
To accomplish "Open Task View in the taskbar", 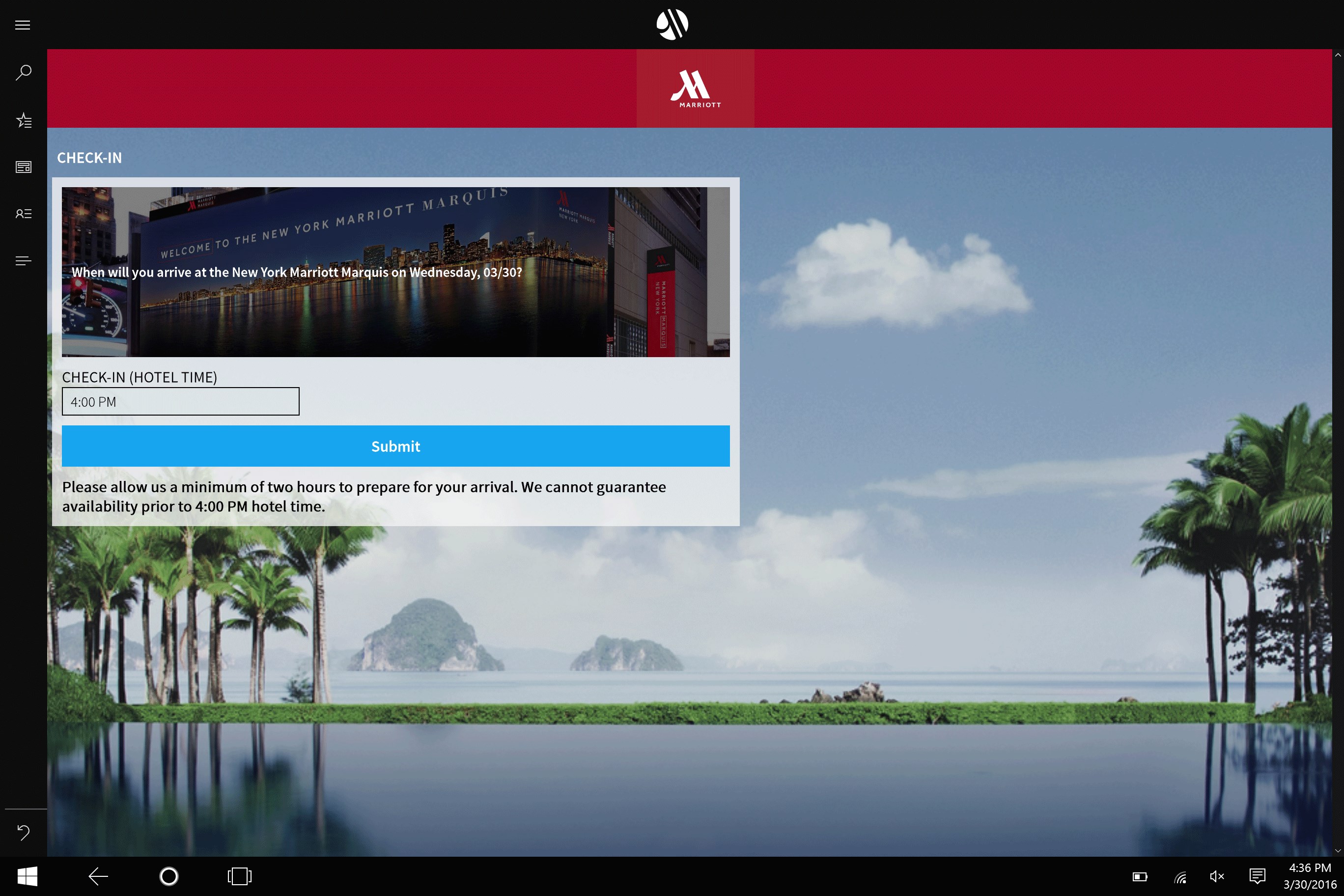I will click(x=239, y=876).
